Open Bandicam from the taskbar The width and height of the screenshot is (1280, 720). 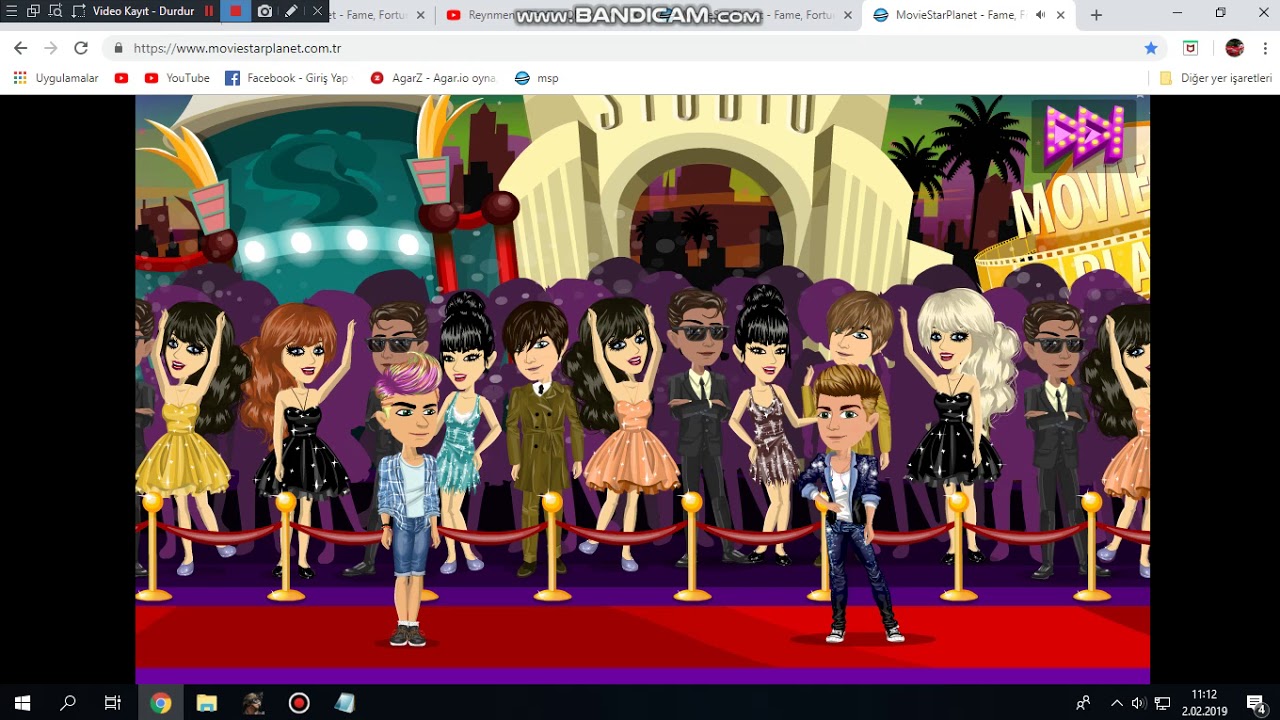tap(299, 703)
